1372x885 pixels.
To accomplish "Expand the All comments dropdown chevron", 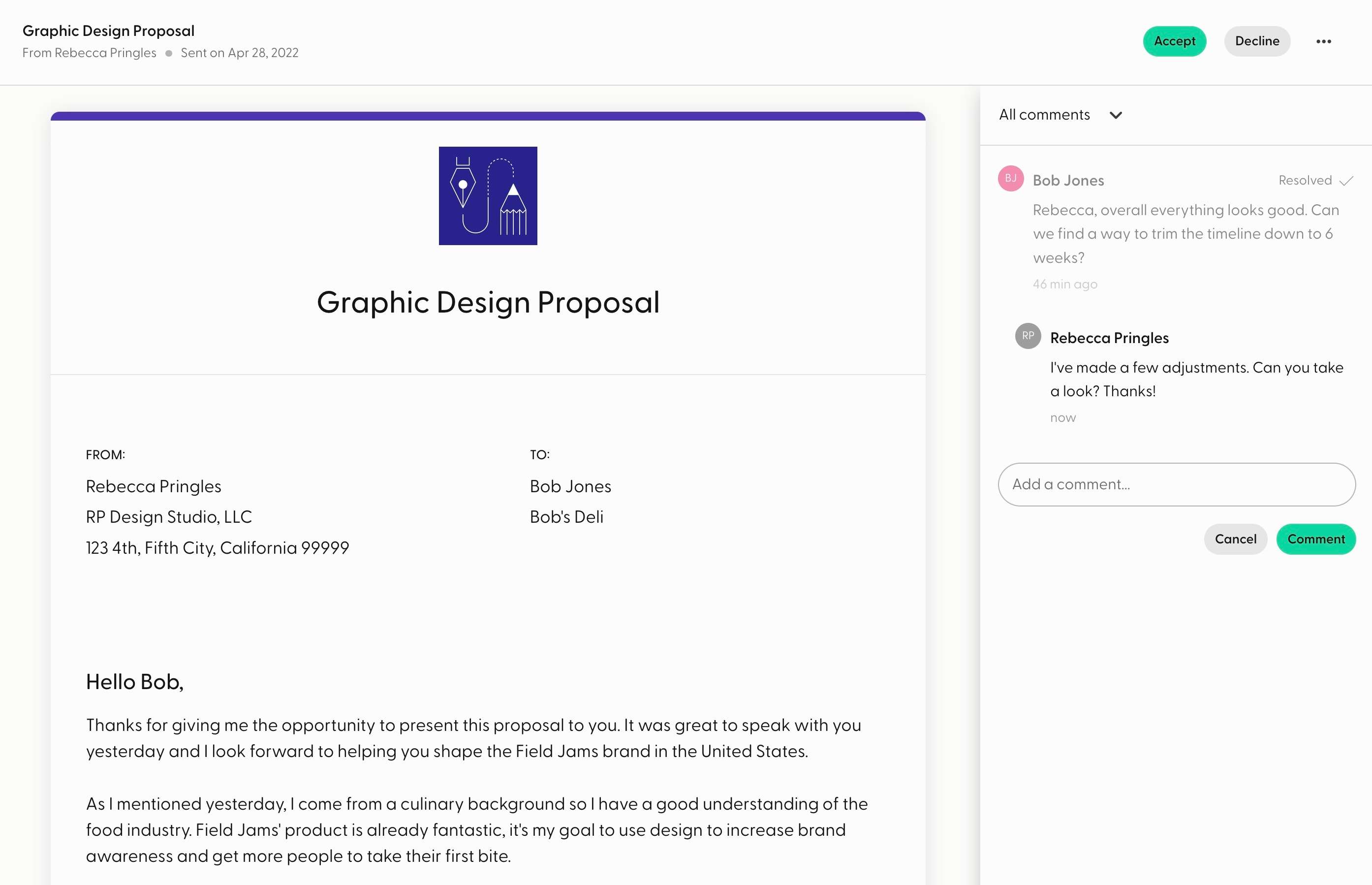I will click(1116, 115).
